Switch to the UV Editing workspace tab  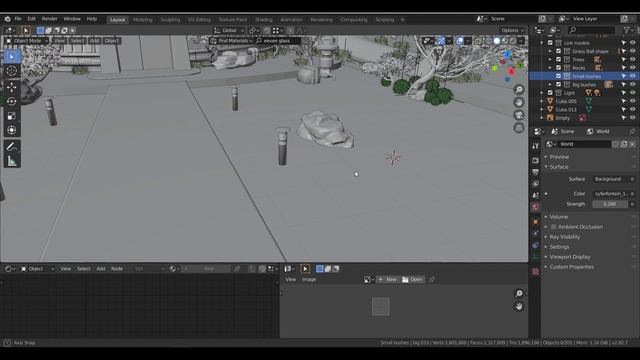[x=199, y=20]
